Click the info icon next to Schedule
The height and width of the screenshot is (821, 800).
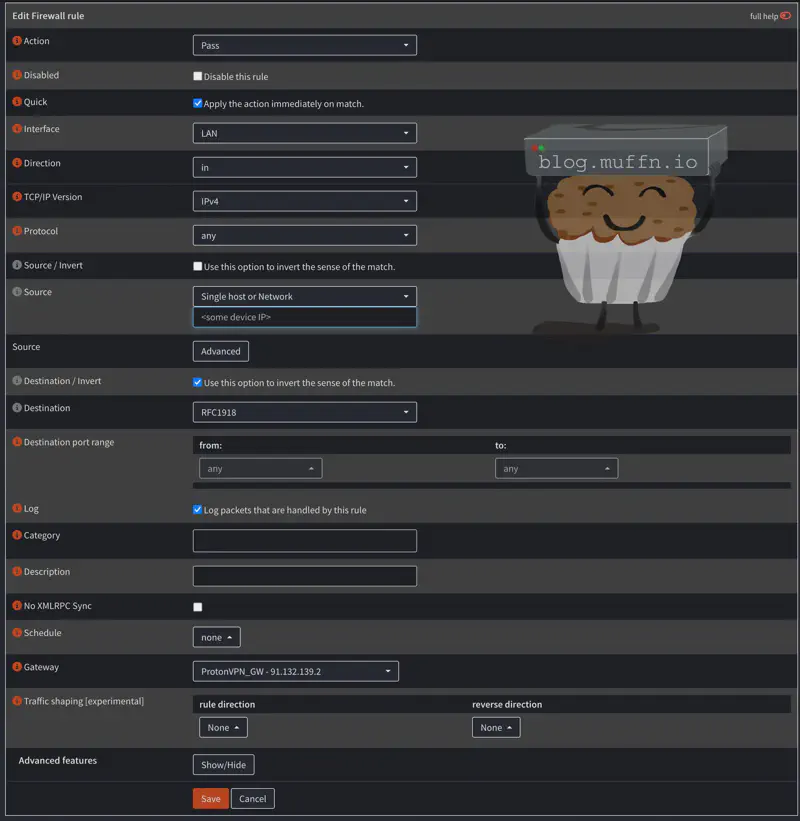16,633
